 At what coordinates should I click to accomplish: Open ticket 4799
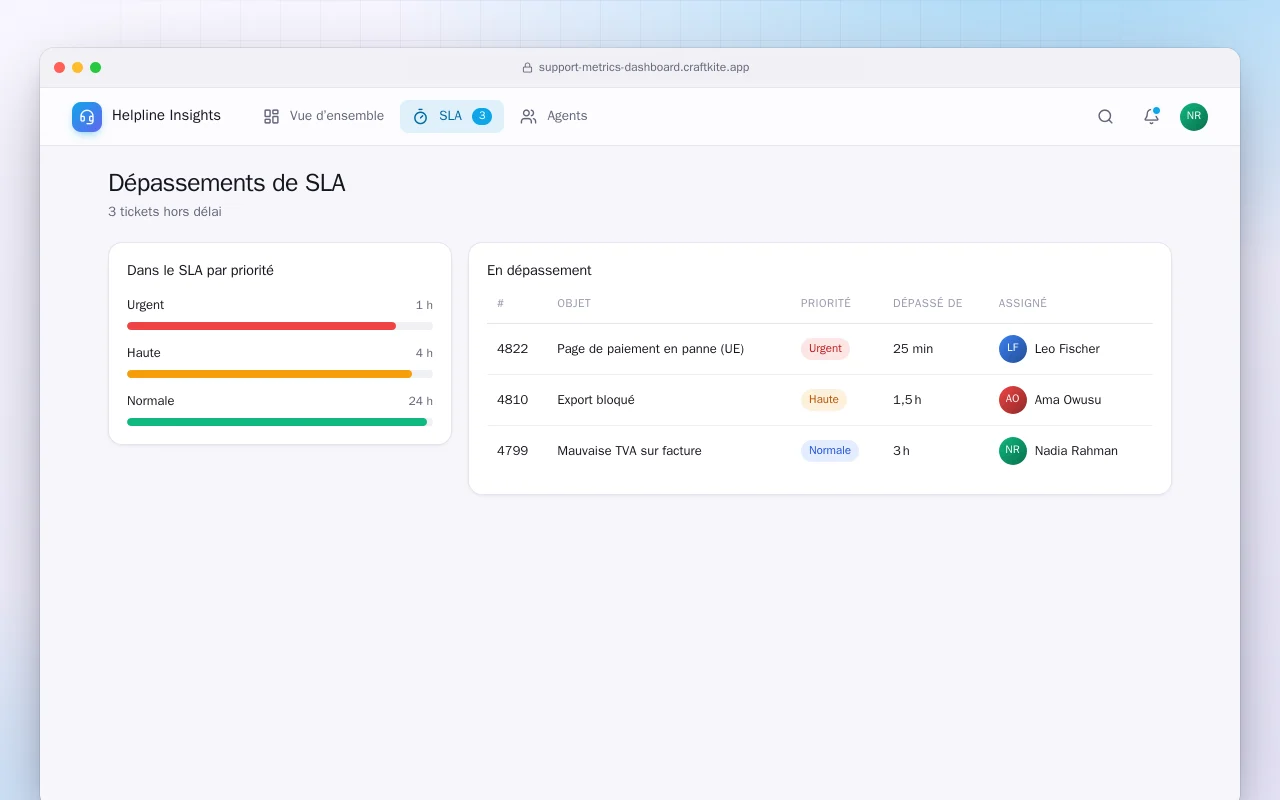(512, 451)
